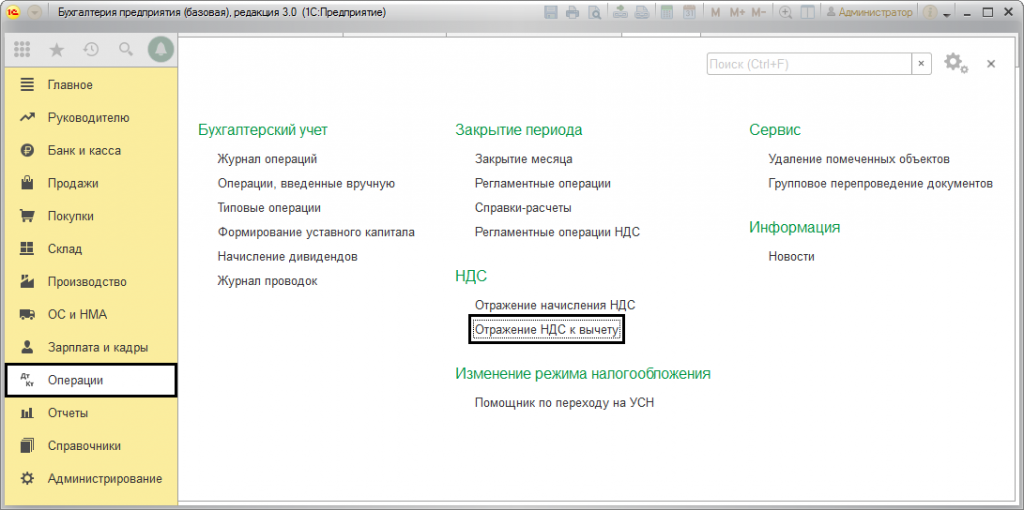The image size is (1024, 510).
Task: Expand the 1C main menu dropdown arrow
Action: [x=36, y=13]
